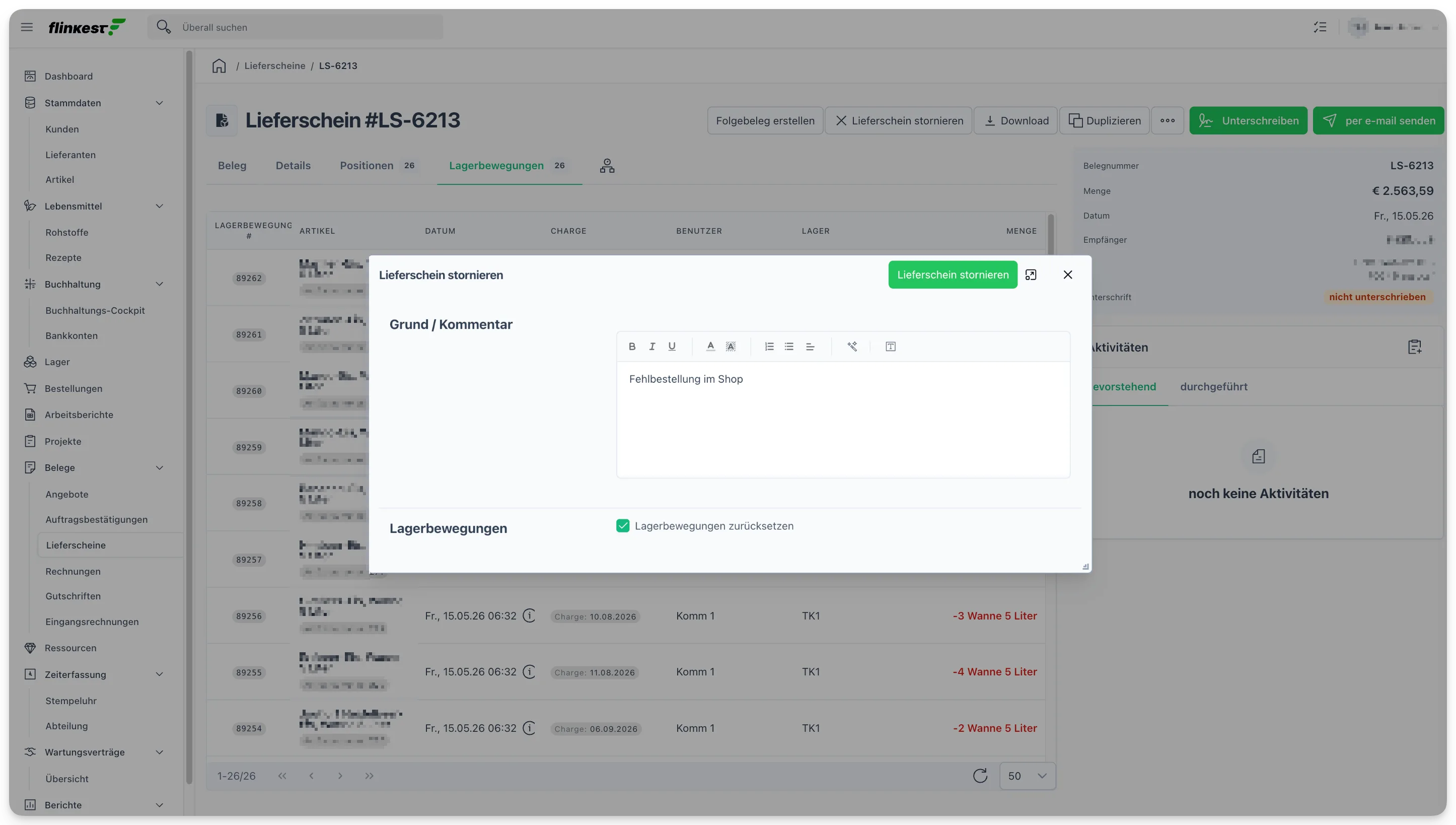Click Download button

(1015, 121)
